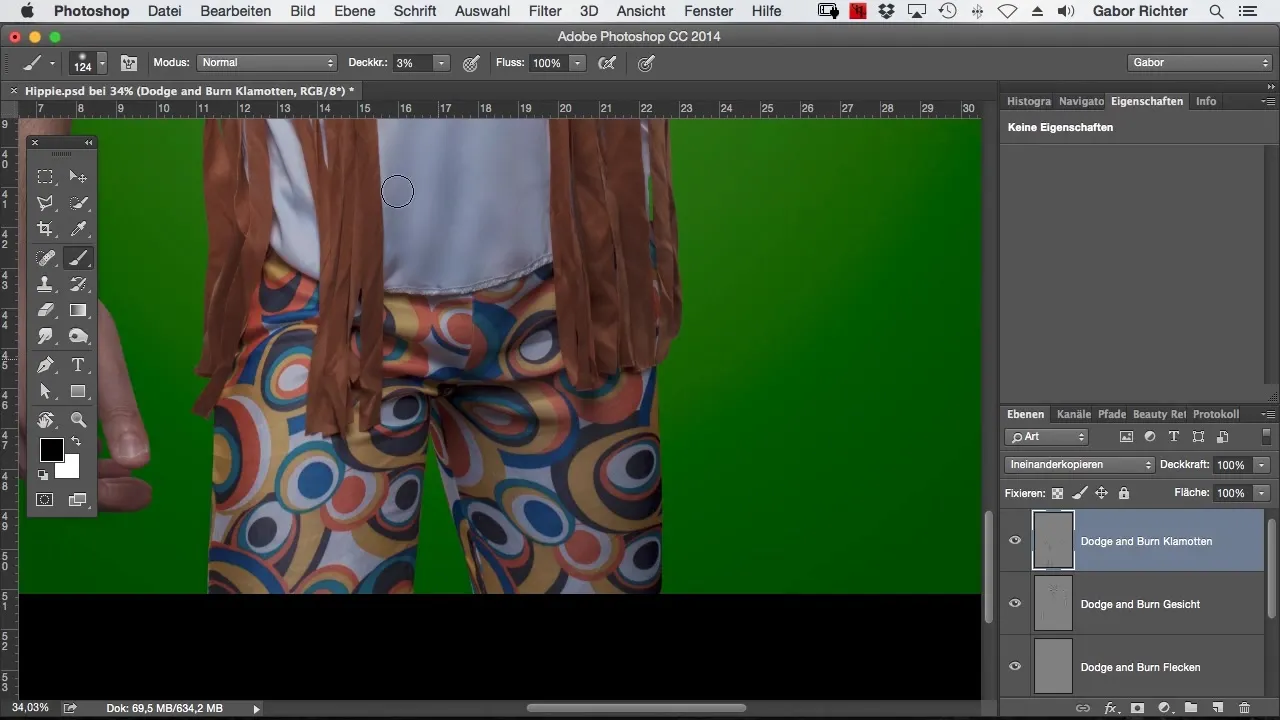Swap foreground and background colors
Screen dimensions: 1280x720
click(76, 442)
